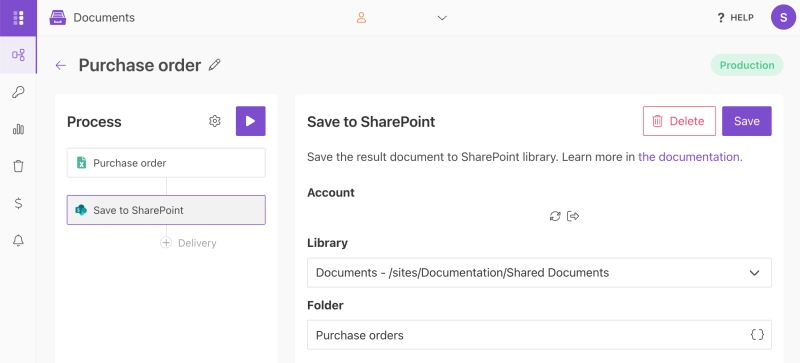
Task: Open the Library dropdown
Action: (539, 273)
